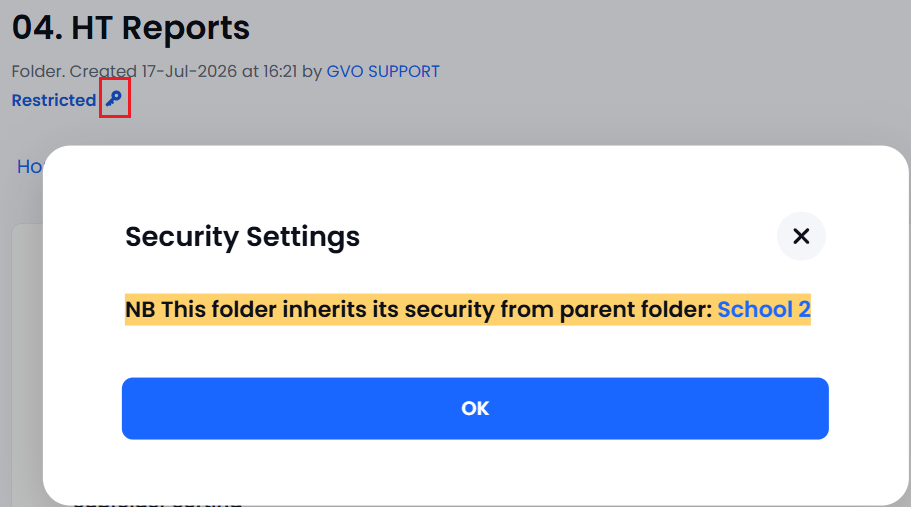The height and width of the screenshot is (507, 911).
Task: Click the words 'parent folder' in the notice
Action: (636, 310)
